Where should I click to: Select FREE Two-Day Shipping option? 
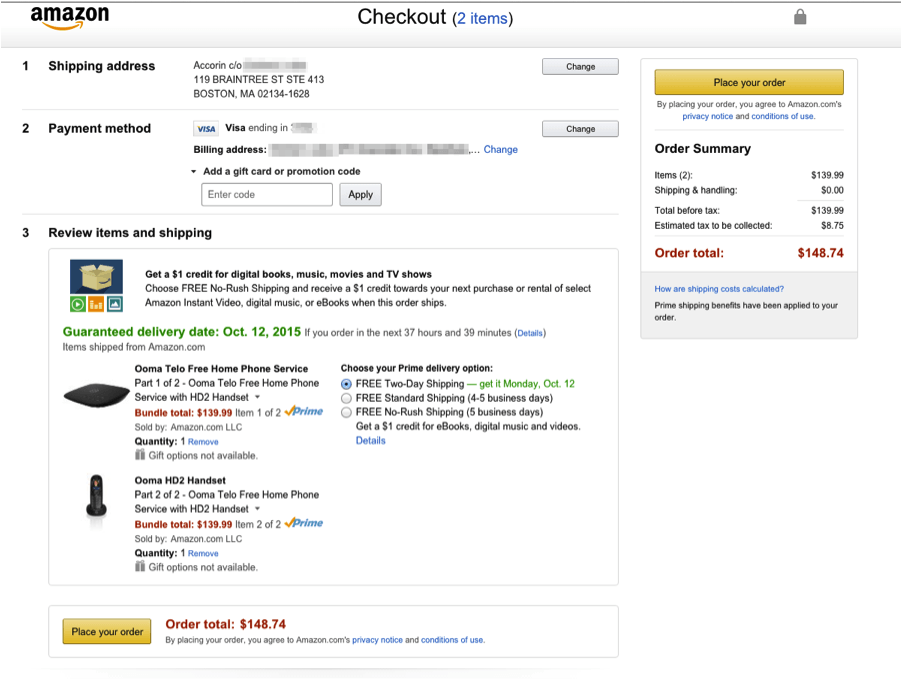pyautogui.click(x=347, y=384)
